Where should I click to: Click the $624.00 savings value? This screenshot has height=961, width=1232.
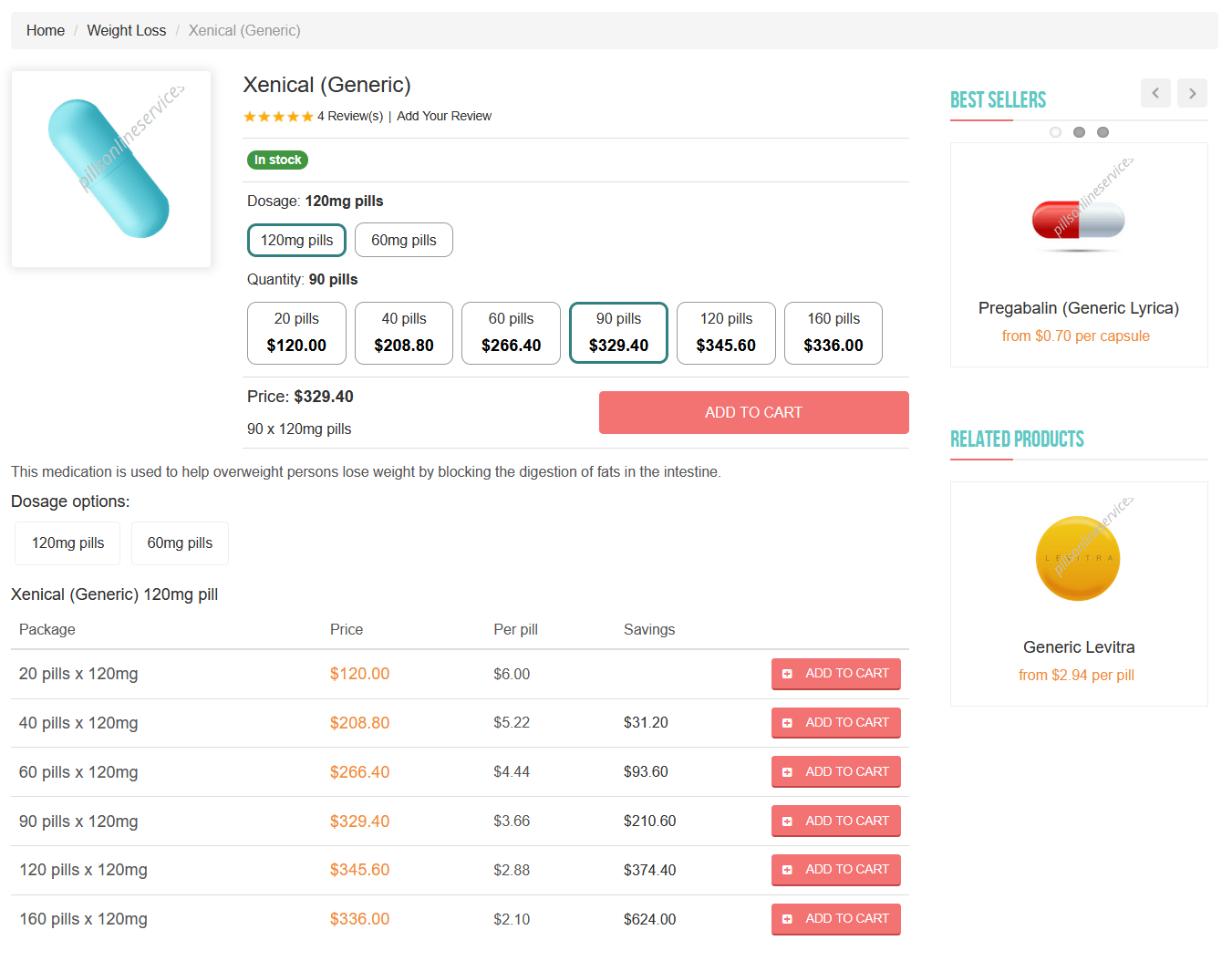(x=650, y=919)
